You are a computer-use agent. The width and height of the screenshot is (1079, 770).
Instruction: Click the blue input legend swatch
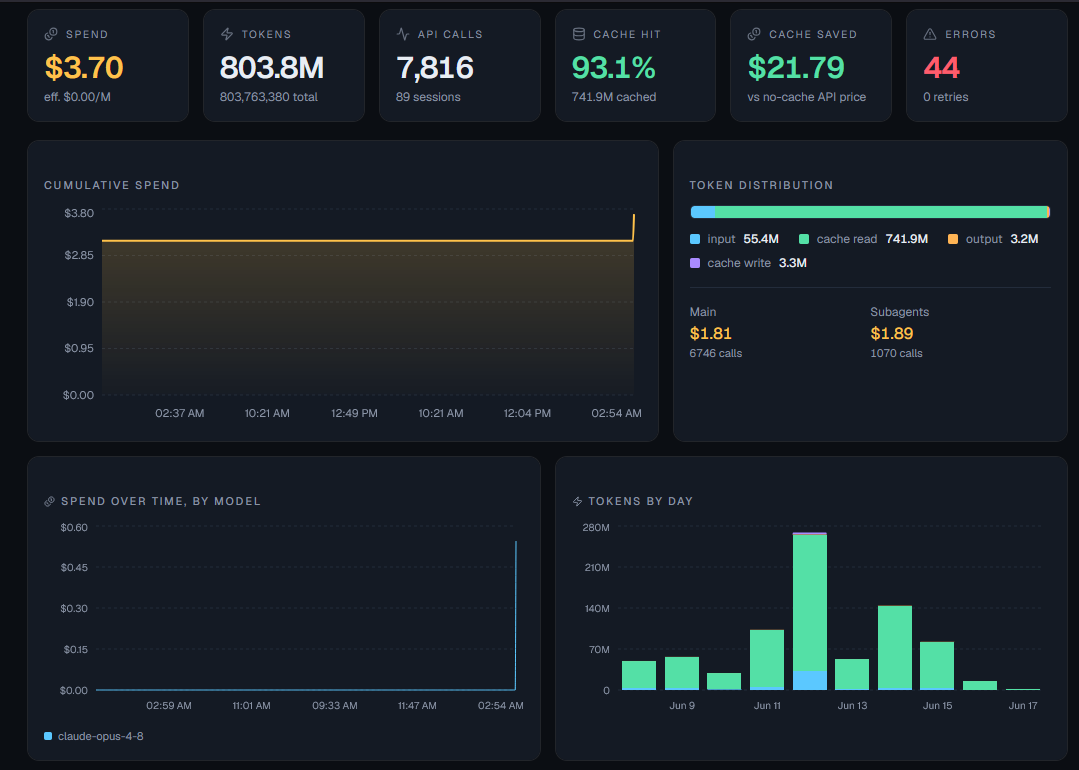[695, 239]
